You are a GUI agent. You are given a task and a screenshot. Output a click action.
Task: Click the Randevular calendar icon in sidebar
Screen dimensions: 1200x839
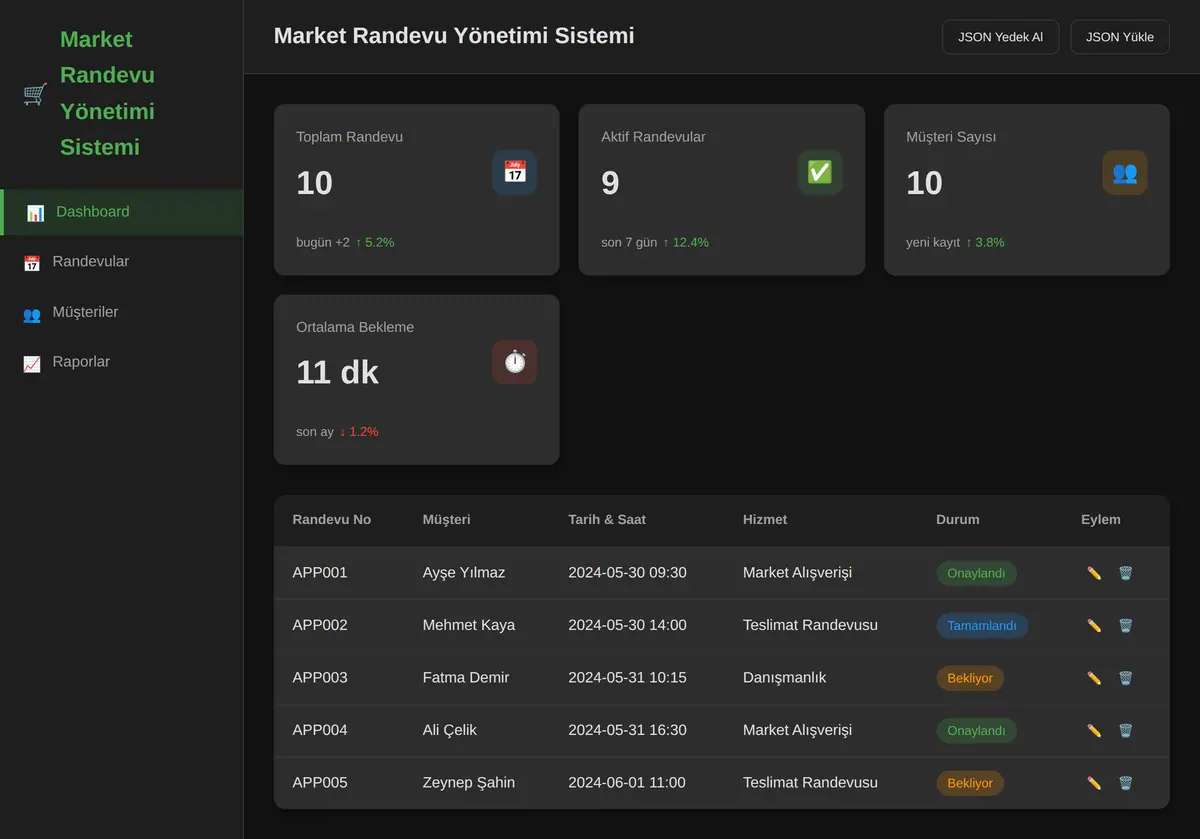coord(31,263)
